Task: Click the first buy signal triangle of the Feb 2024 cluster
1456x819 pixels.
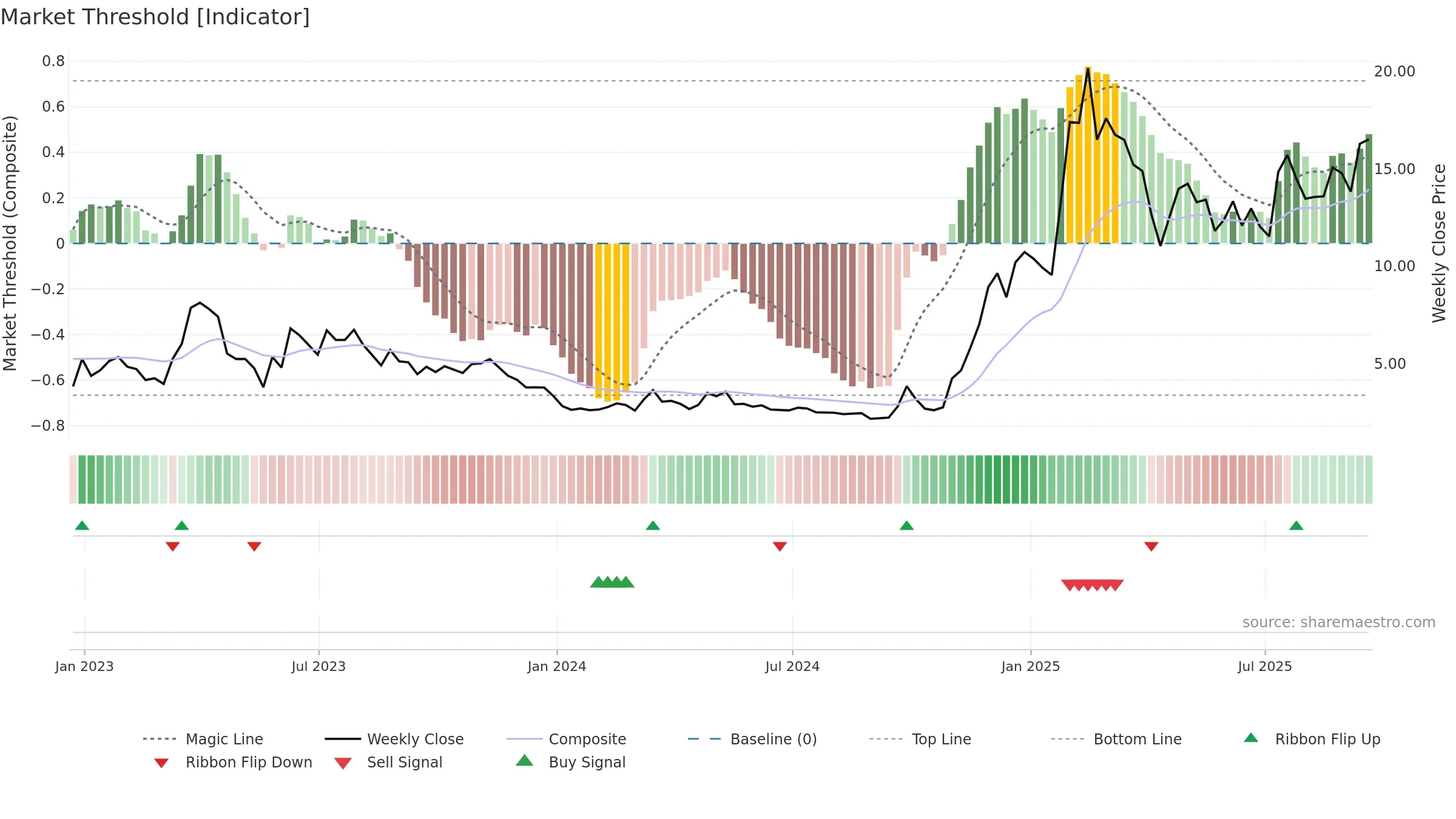Action: point(598,582)
